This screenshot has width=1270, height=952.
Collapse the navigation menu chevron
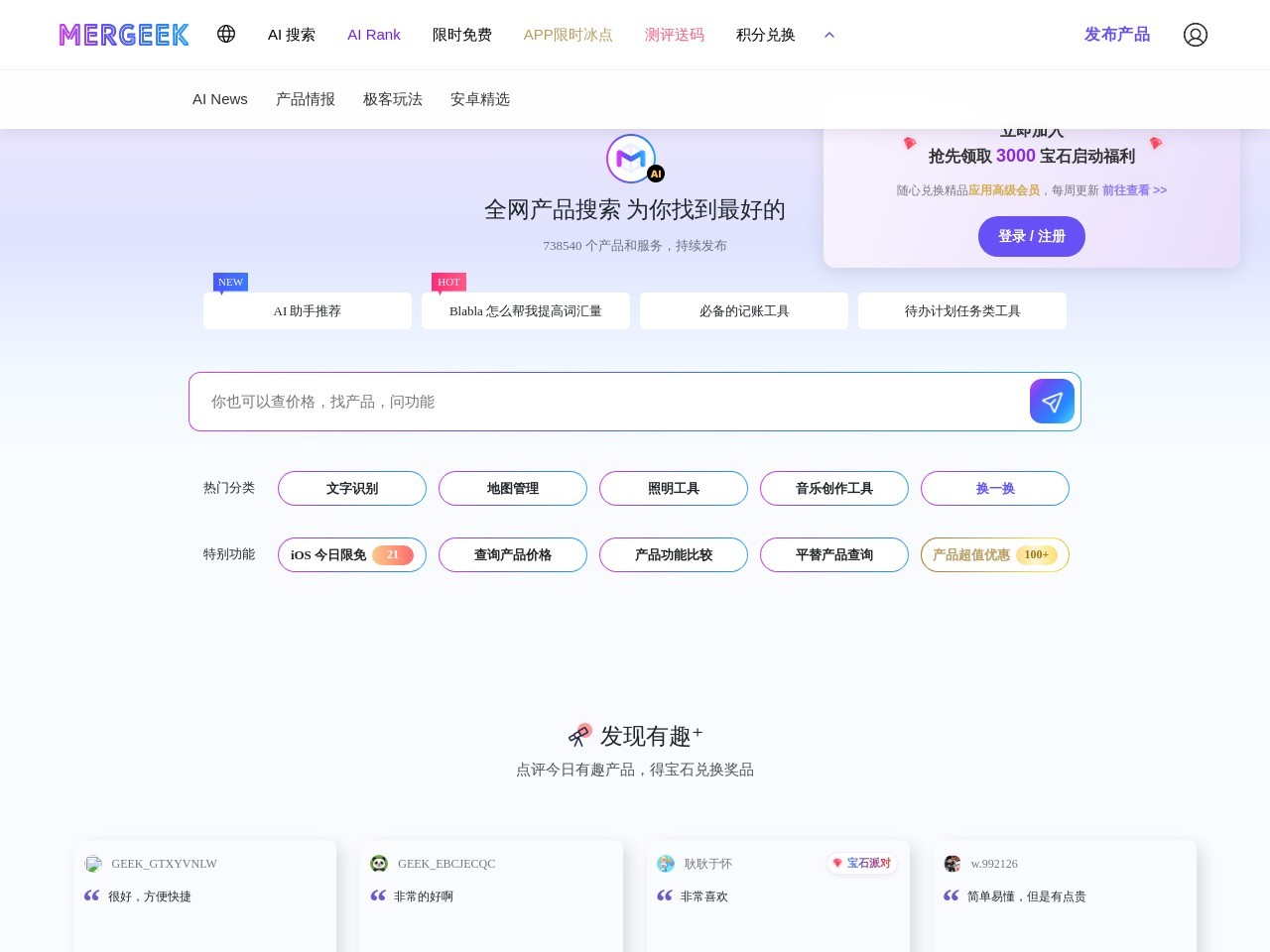click(829, 35)
